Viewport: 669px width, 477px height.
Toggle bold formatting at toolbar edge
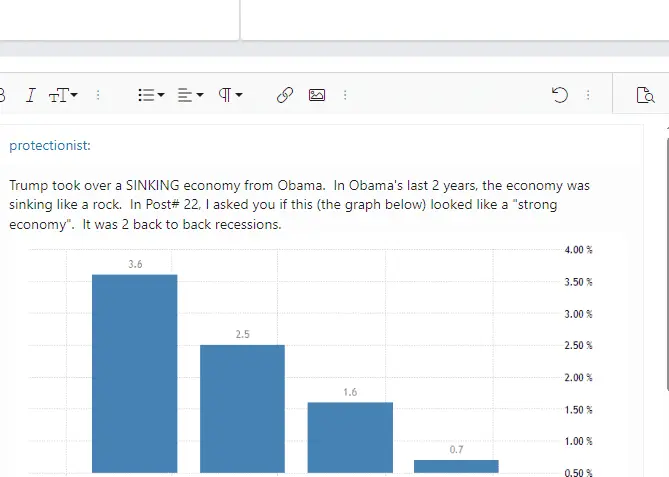tap(3, 95)
